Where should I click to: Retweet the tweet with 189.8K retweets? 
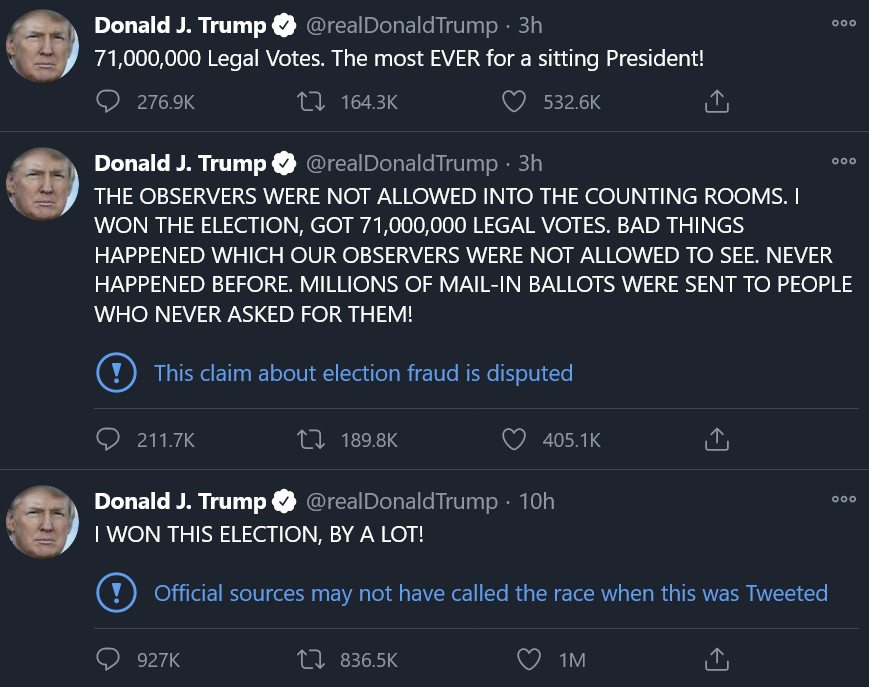click(x=311, y=439)
